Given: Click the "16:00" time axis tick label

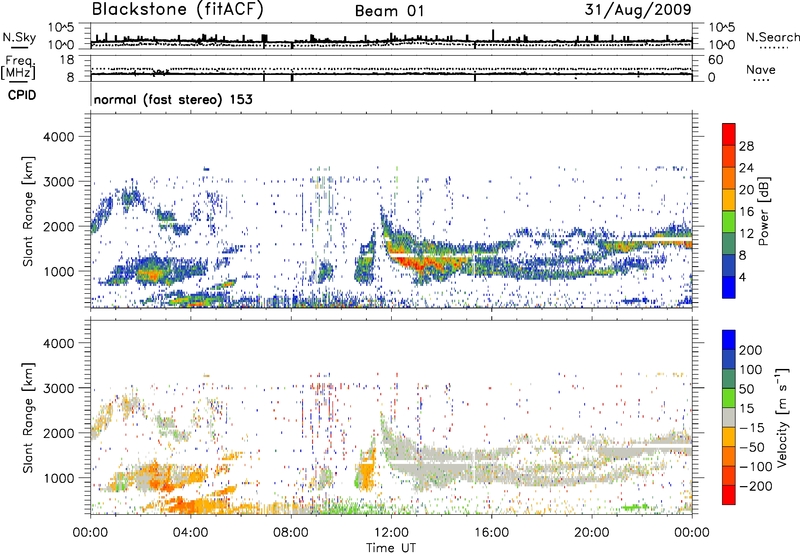Looking at the screenshot, I should 491,533.
